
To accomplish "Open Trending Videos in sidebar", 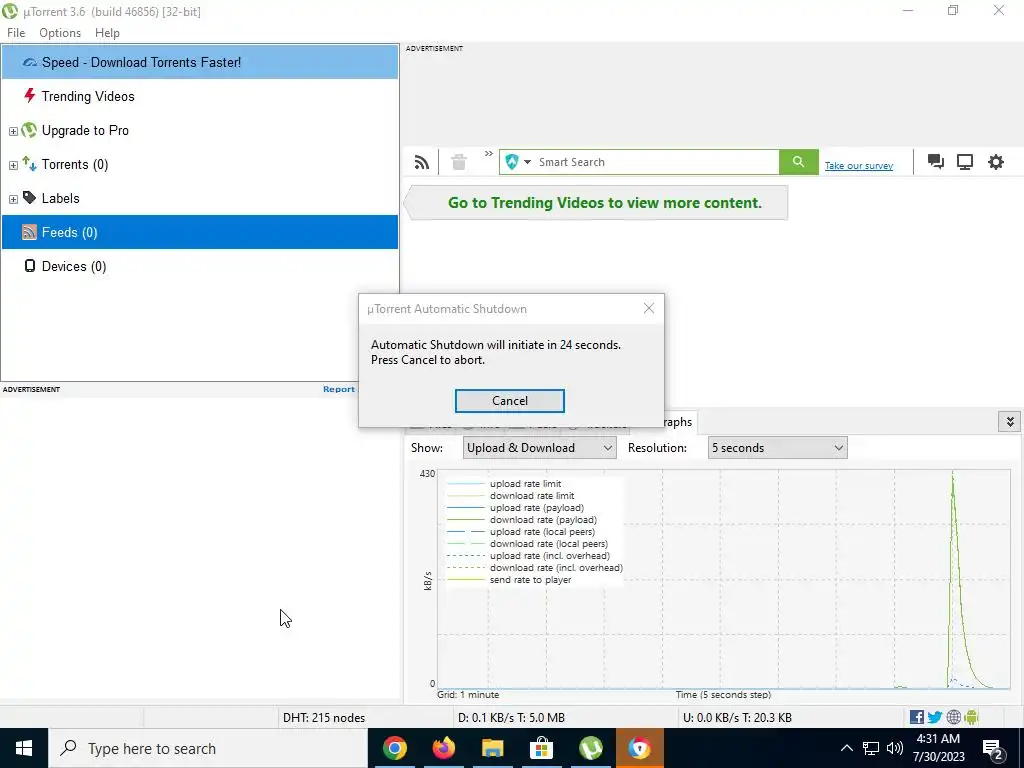I will (x=200, y=96).
